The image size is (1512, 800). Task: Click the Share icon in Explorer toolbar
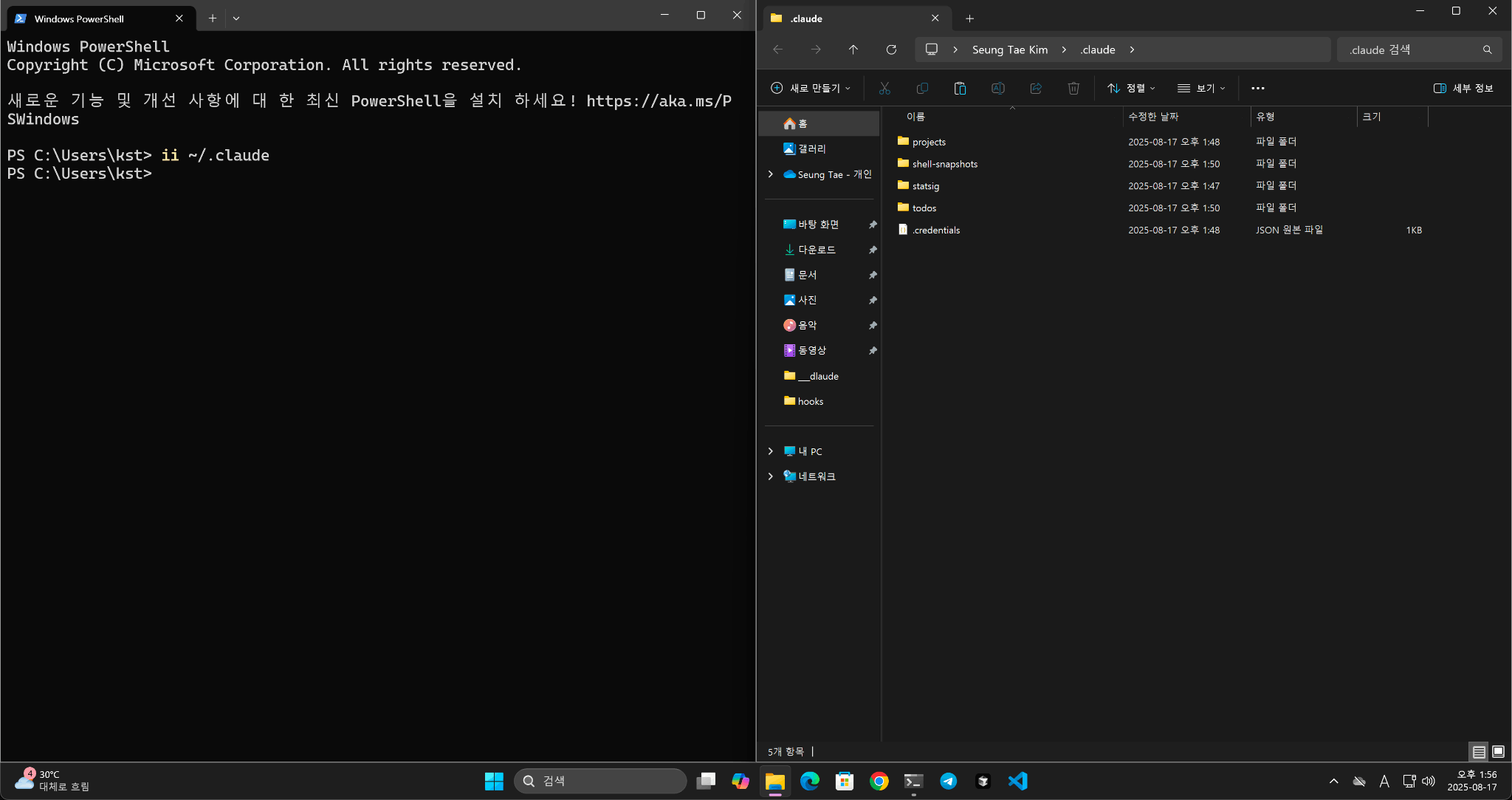point(1036,89)
